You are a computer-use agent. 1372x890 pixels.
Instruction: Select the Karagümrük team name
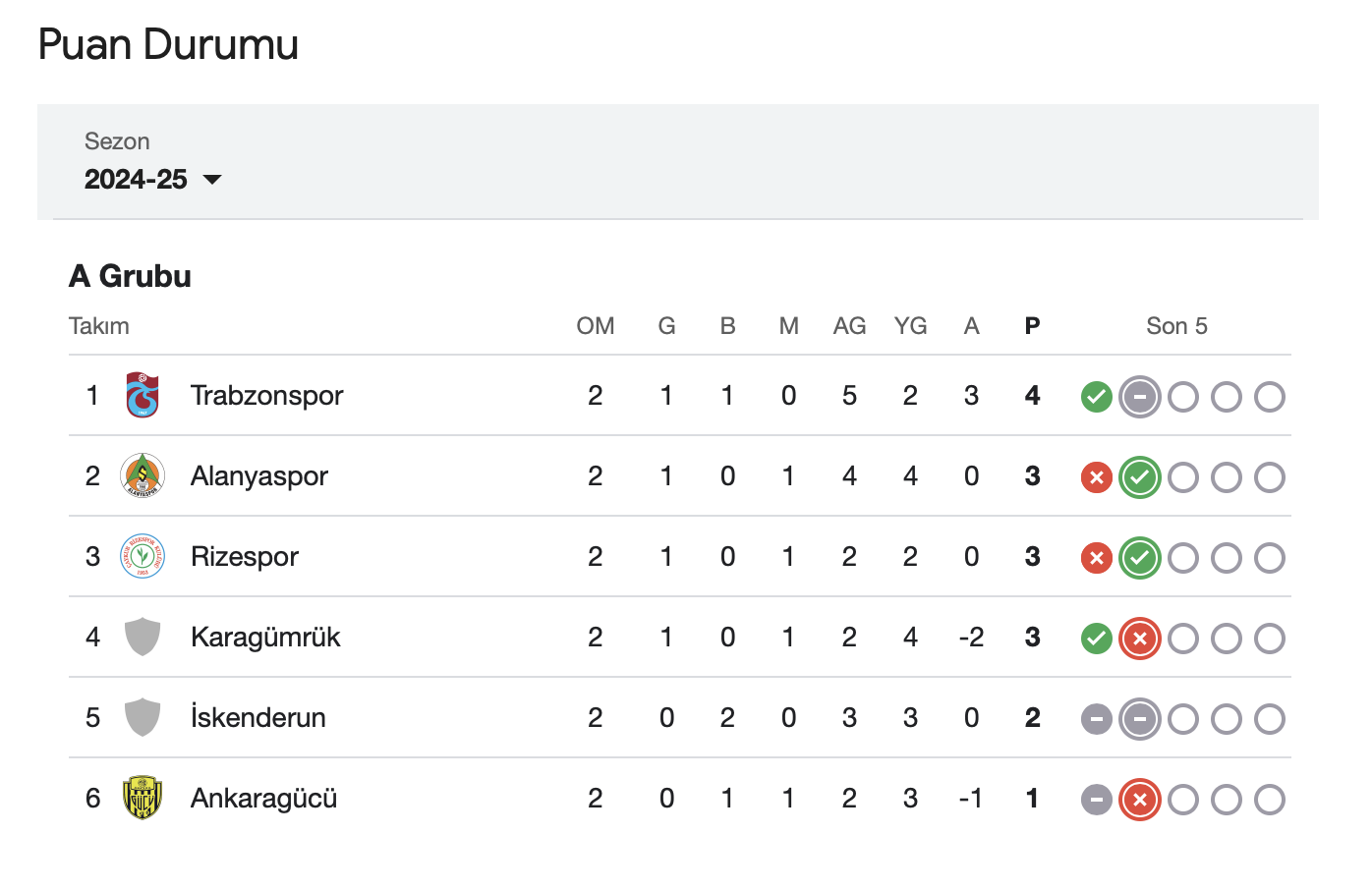(265, 638)
